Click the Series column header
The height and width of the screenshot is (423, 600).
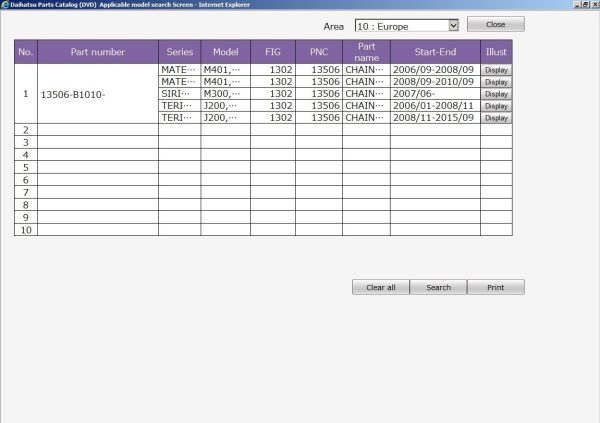click(x=179, y=52)
